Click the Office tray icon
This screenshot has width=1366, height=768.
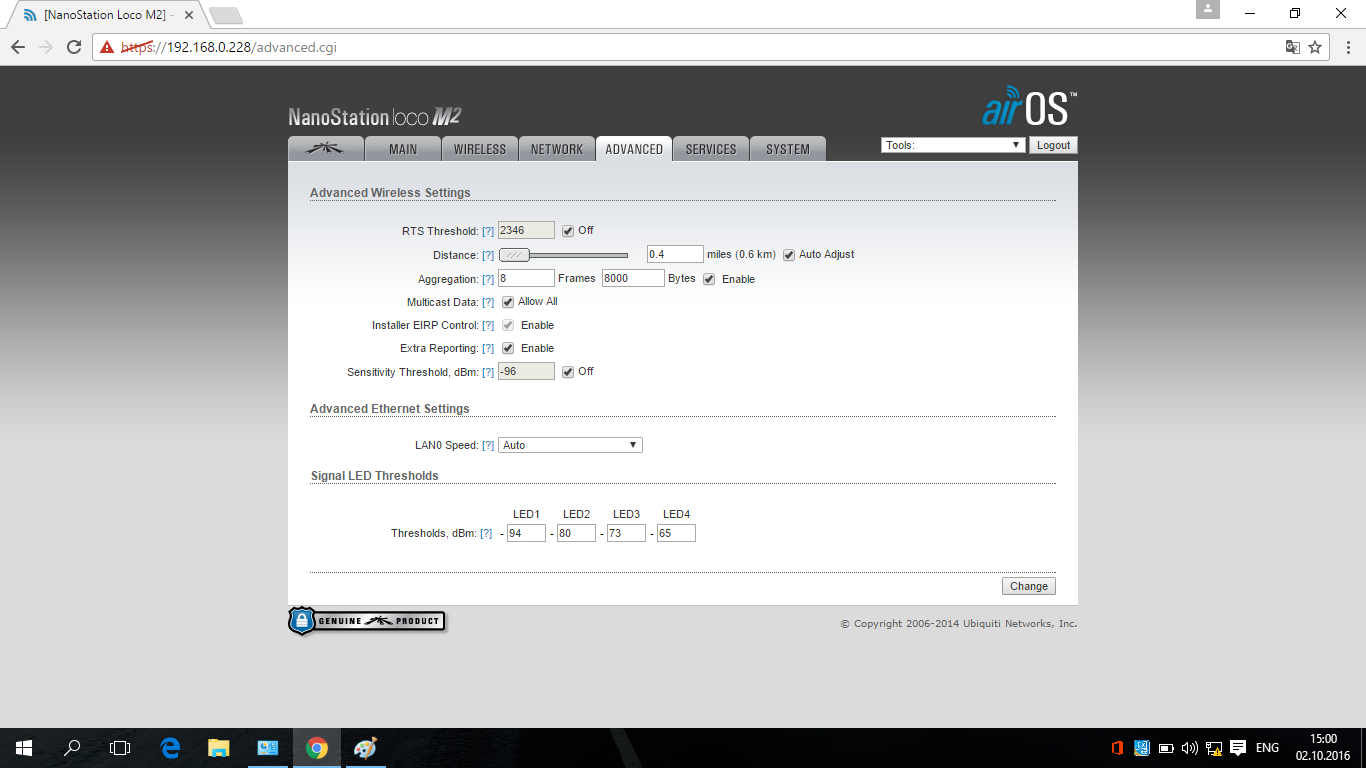tap(1117, 748)
